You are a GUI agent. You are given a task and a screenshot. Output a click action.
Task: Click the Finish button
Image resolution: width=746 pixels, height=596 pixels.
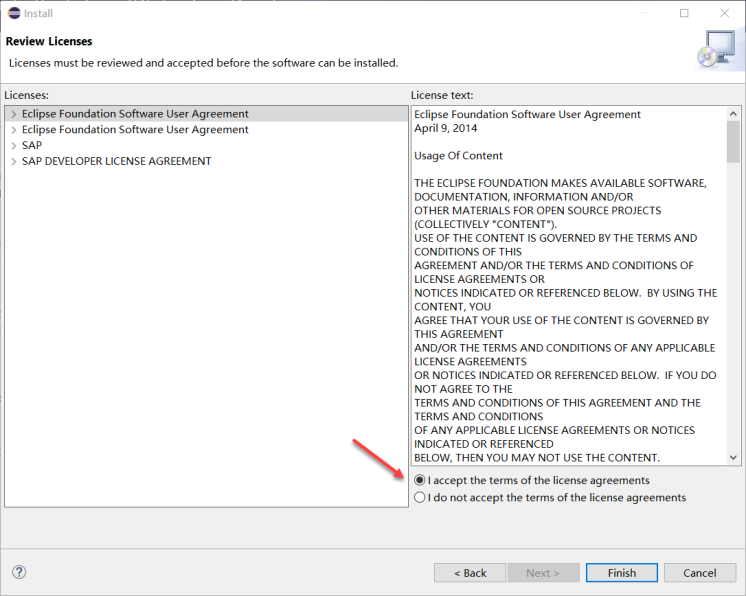coord(621,573)
